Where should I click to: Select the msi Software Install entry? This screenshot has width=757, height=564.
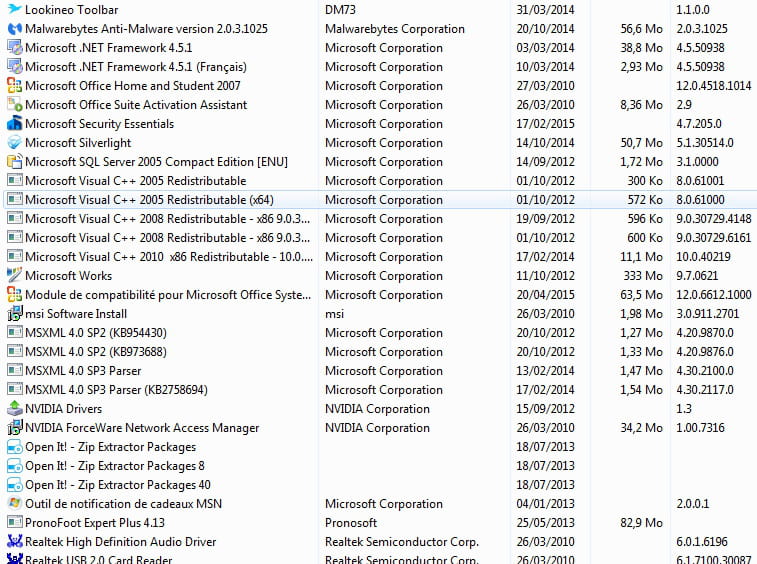point(77,314)
